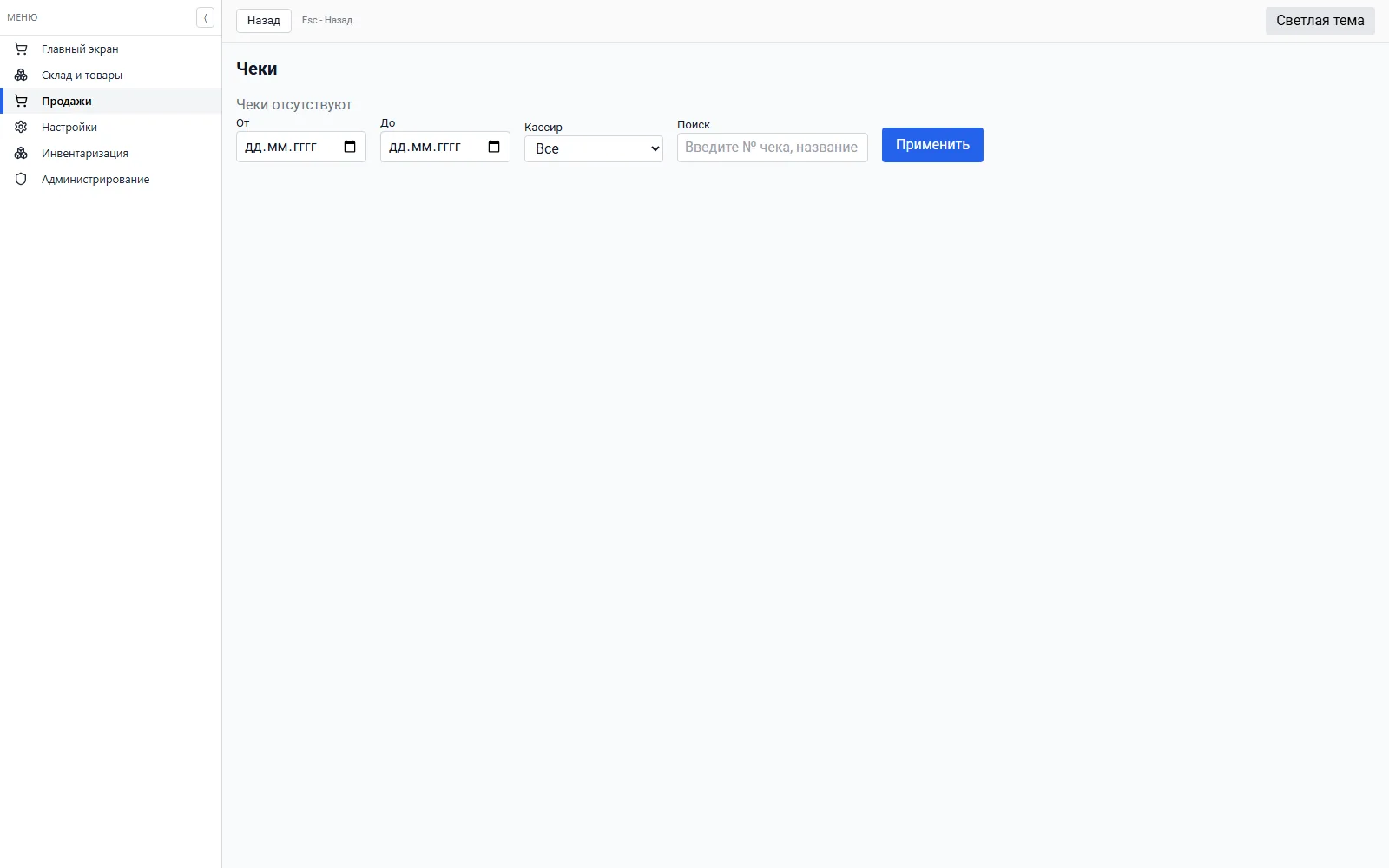Open the Настройки menu item
This screenshot has width=1389, height=868.
[x=110, y=127]
